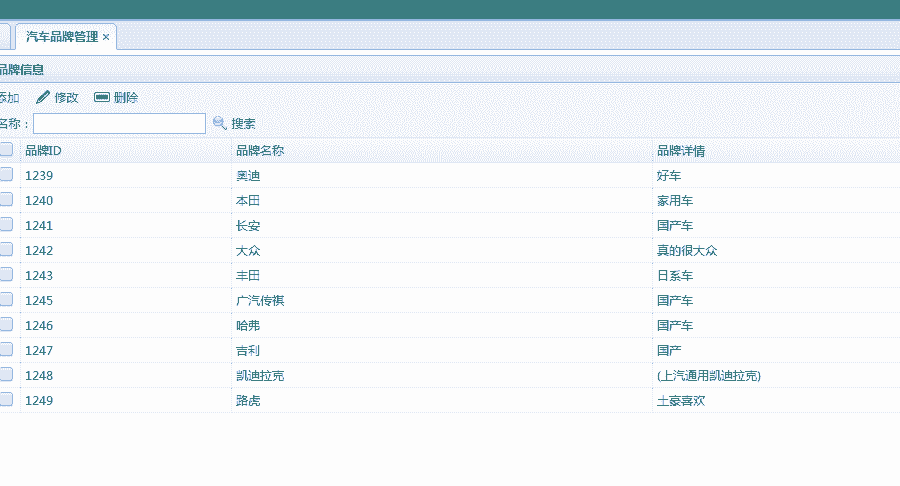
Task: Click the brand name 丰田
Action: (248, 275)
